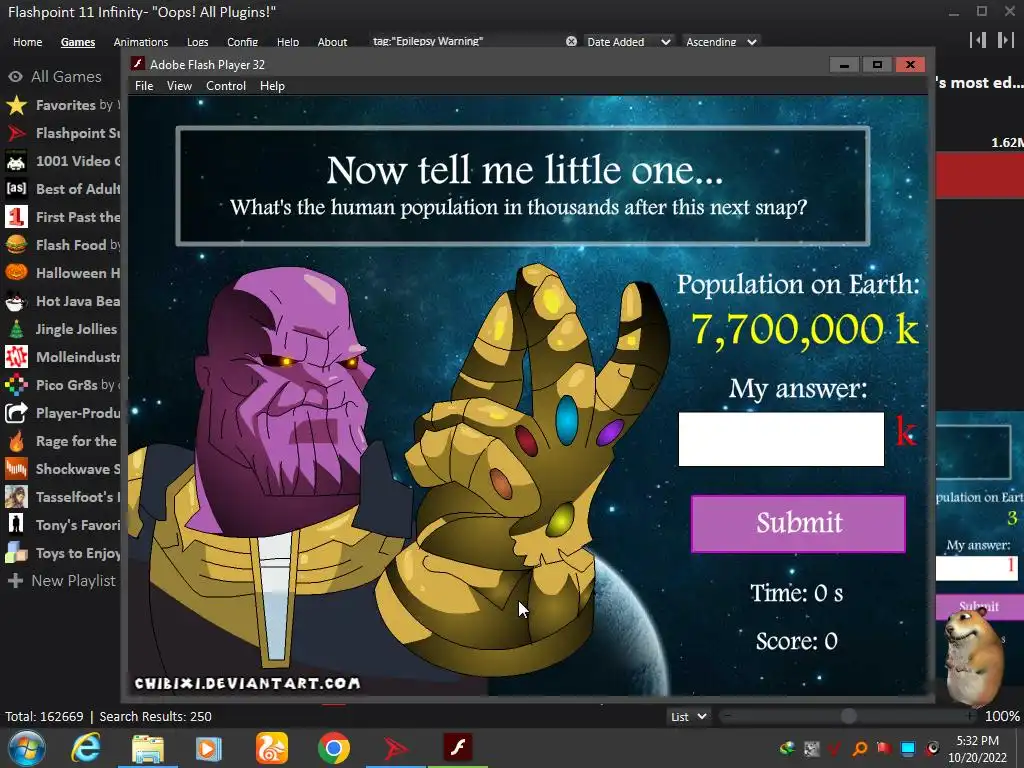Screen dimensions: 1024x768
Task: Open the orange media player taskbar icon
Action: [208, 748]
